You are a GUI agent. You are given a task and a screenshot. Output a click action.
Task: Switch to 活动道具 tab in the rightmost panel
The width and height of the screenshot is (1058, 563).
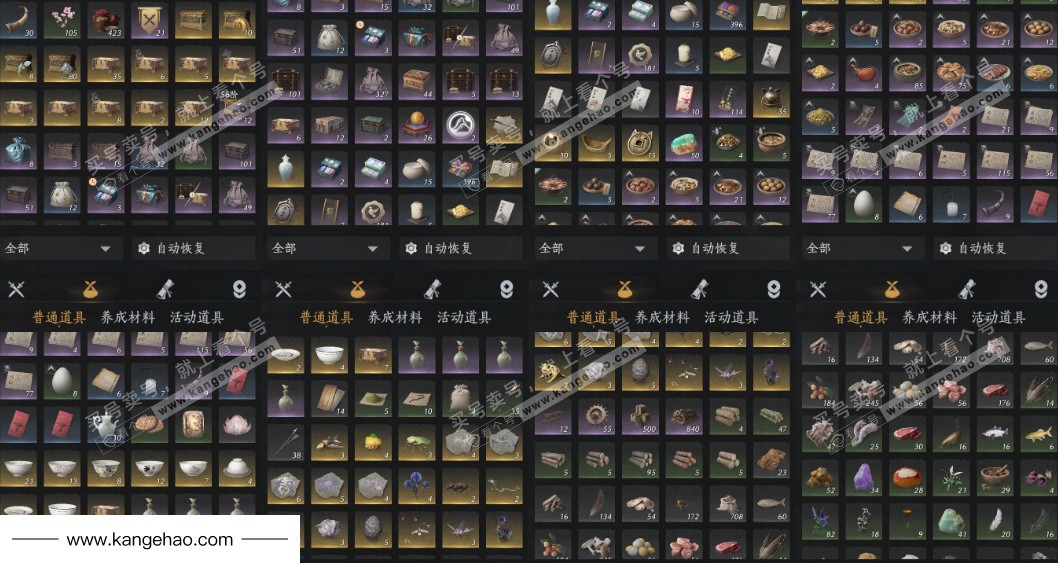999,317
